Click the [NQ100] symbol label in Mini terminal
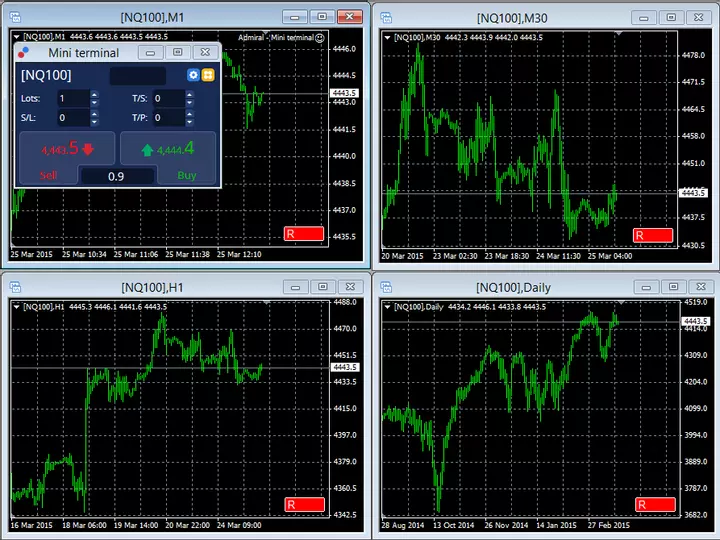 46,75
